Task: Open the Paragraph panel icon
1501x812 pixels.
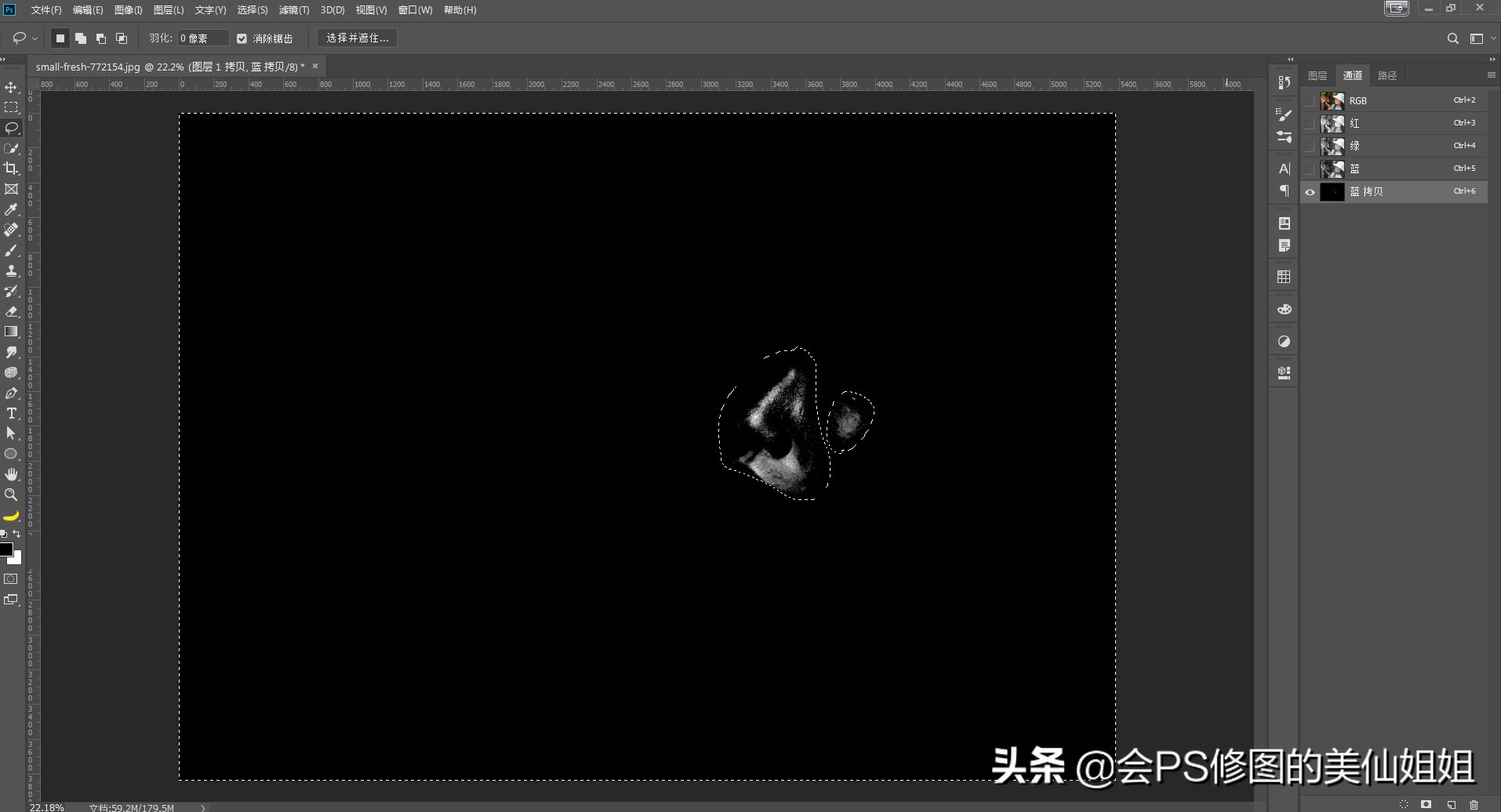Action: [1284, 190]
